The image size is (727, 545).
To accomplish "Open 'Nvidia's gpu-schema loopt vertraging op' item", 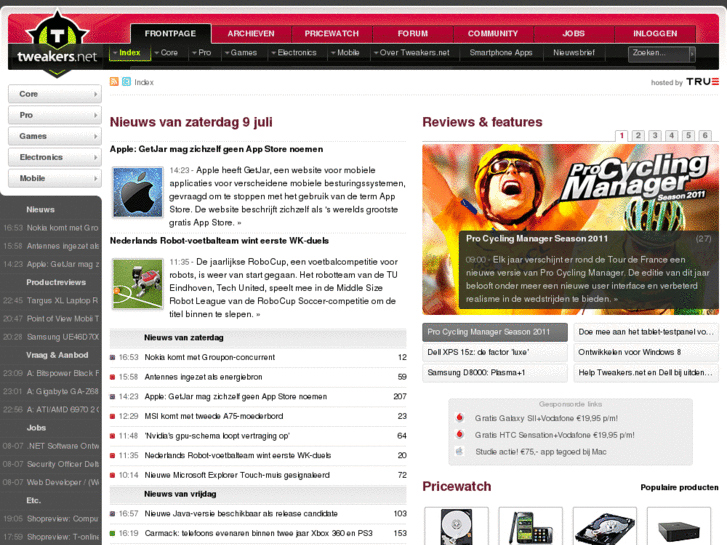I will tap(217, 436).
